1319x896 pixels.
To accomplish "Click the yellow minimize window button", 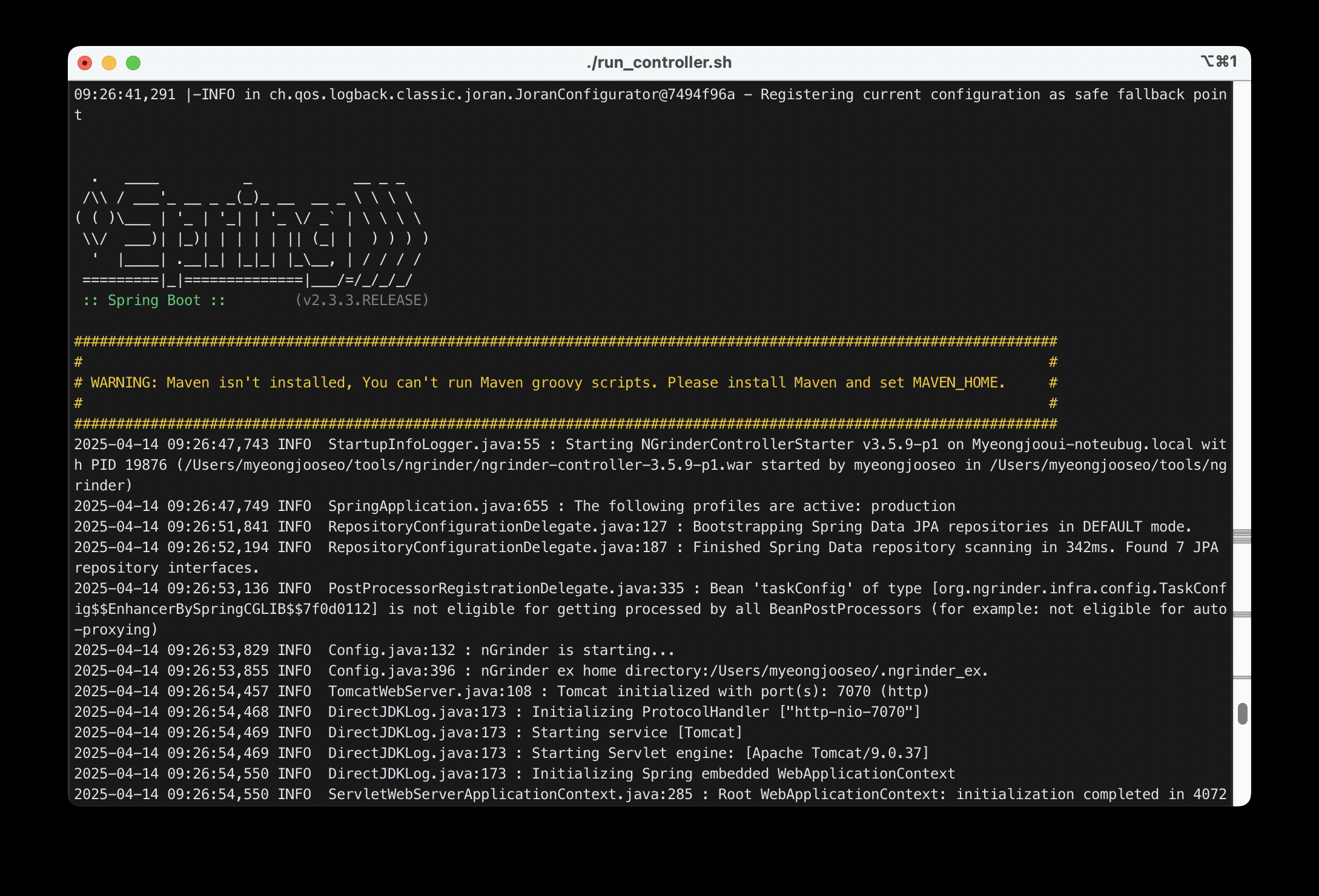I will point(109,63).
